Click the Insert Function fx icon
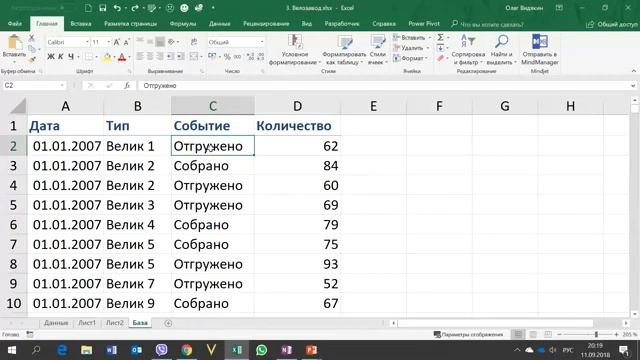The height and width of the screenshot is (360, 640). (x=127, y=85)
